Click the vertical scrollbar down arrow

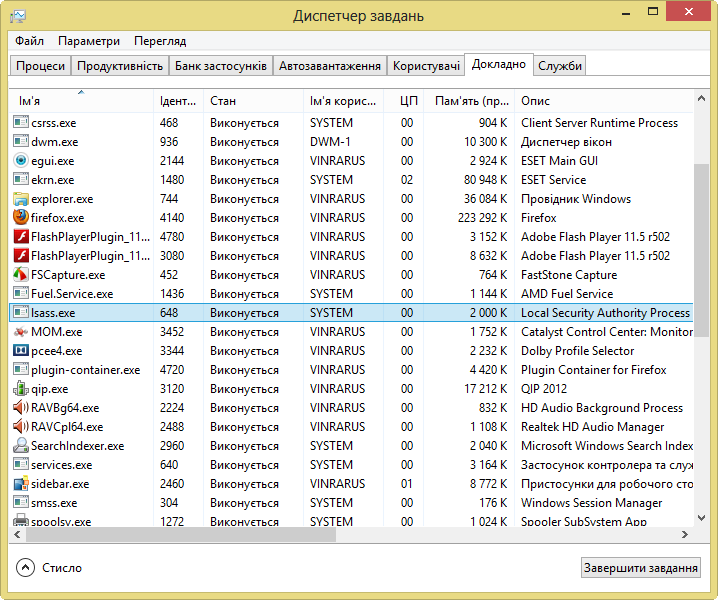point(701,518)
